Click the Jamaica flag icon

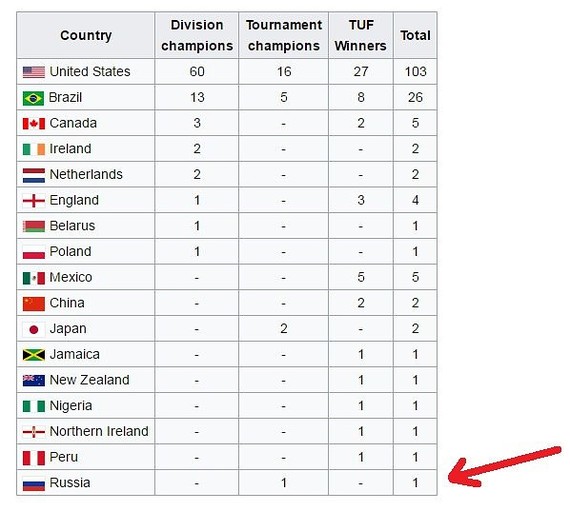34,355
